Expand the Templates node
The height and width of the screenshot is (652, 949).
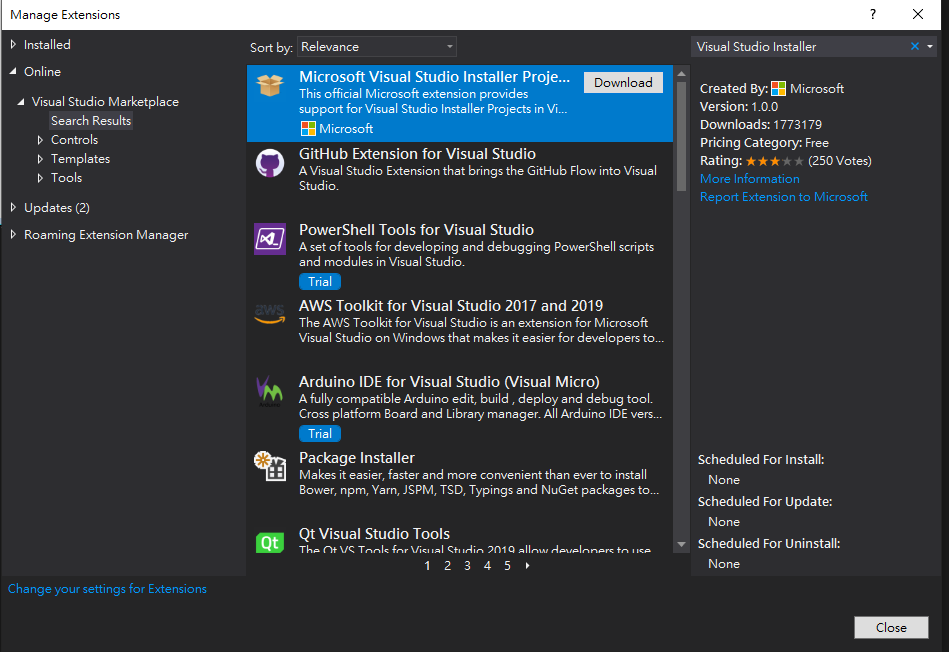tap(41, 159)
